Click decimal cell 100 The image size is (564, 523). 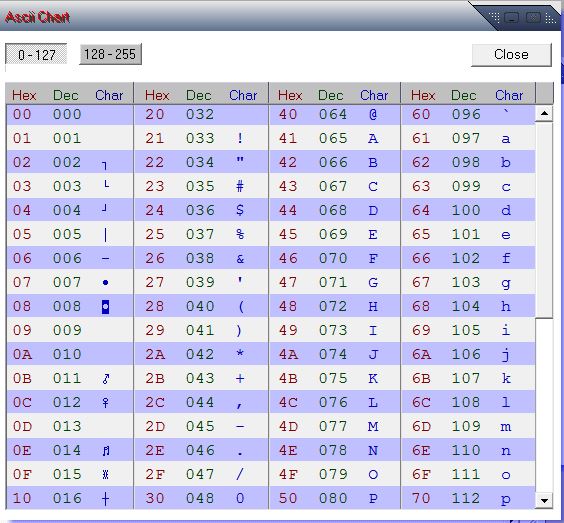click(466, 210)
